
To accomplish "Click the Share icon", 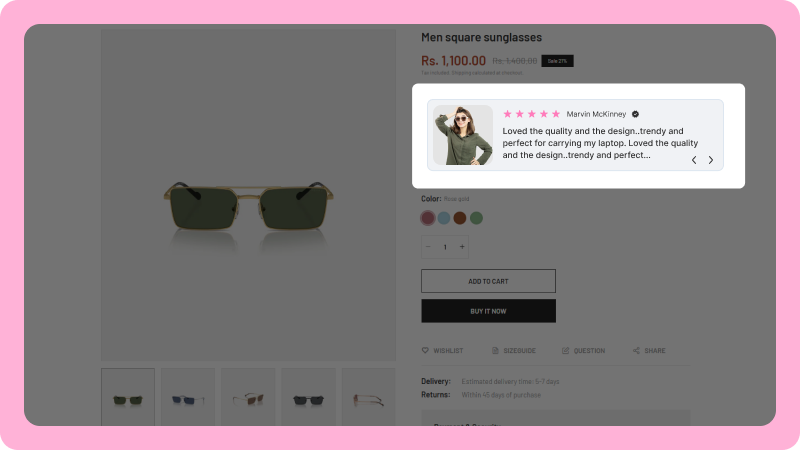I will pos(636,351).
